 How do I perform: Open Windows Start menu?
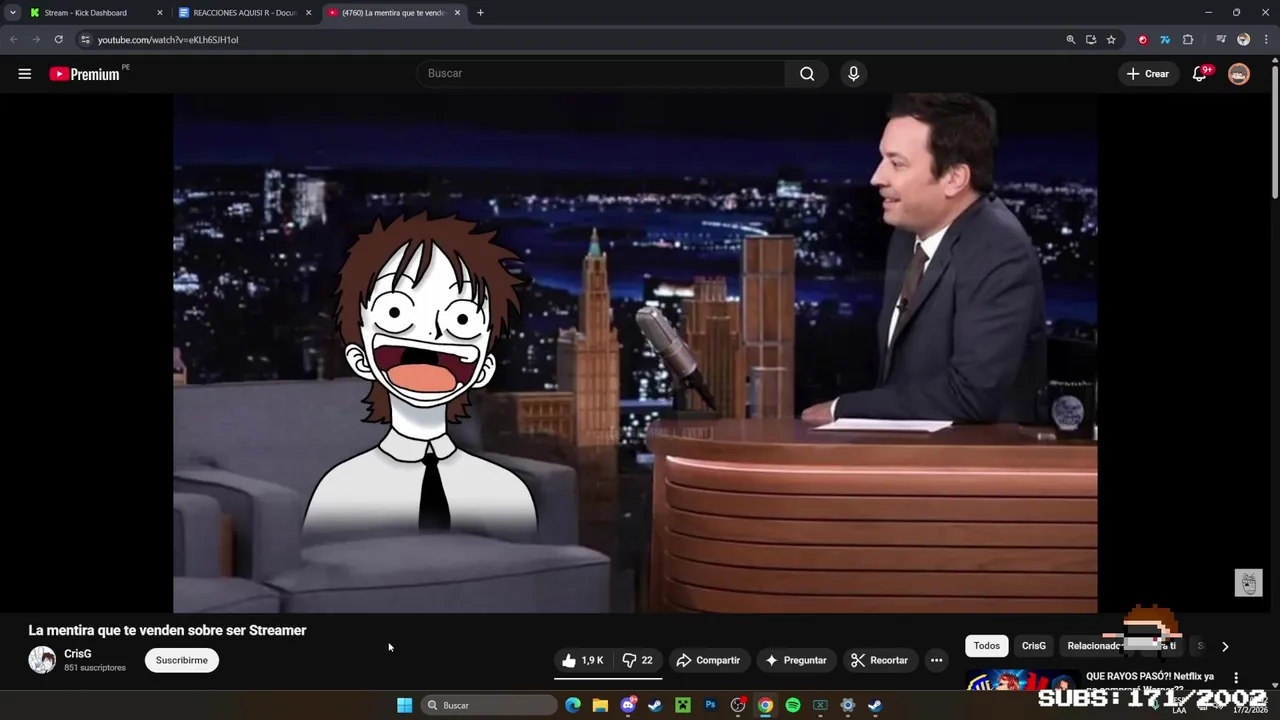[404, 705]
